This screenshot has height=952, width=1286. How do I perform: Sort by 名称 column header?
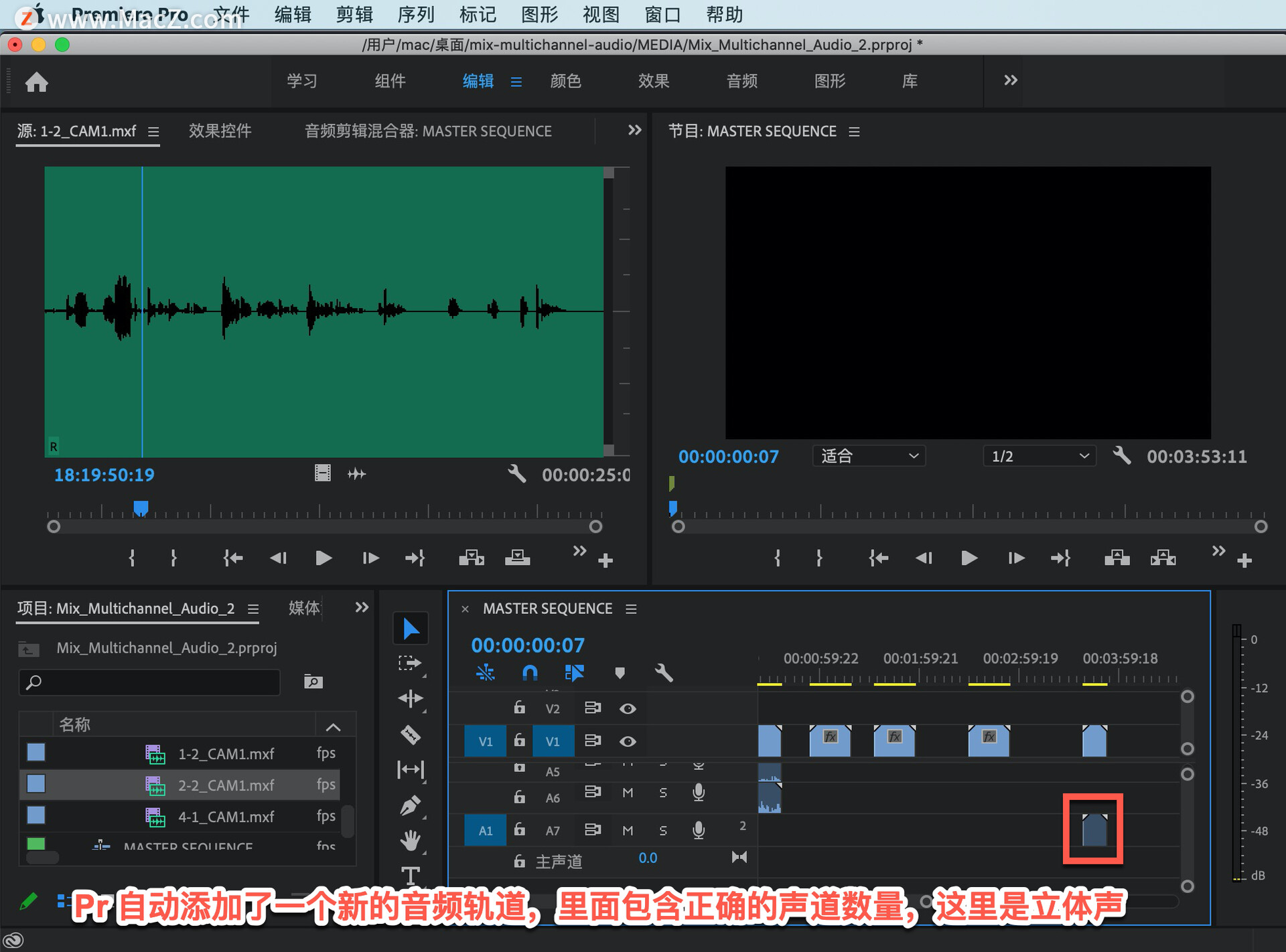74,724
